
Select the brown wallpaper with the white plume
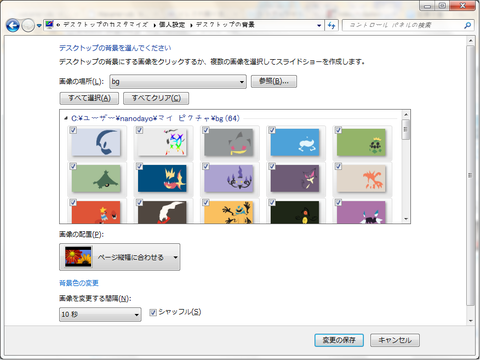point(162,212)
